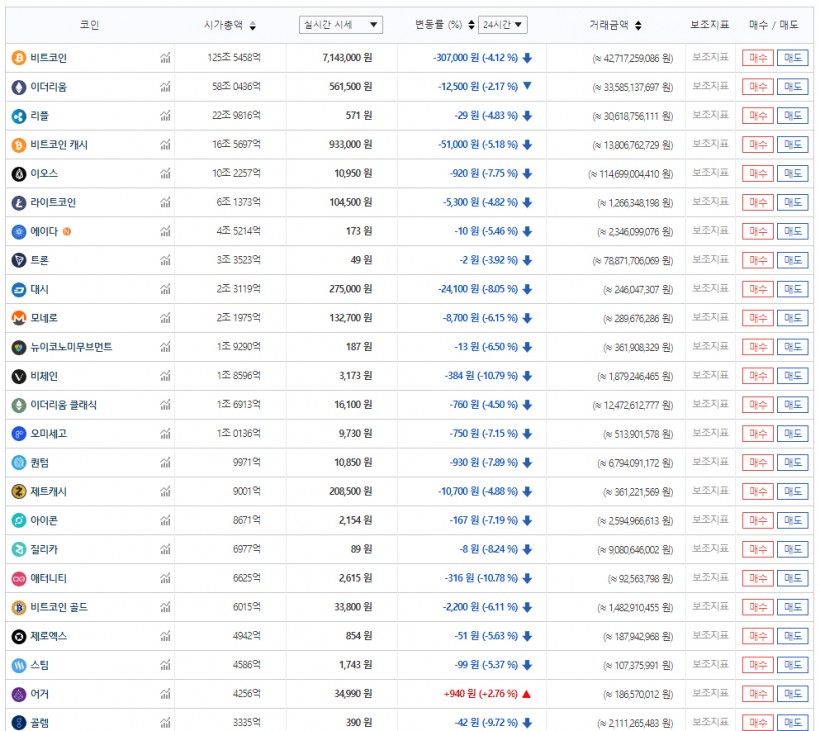Click the 매도 button for 퀀텀

[792, 463]
